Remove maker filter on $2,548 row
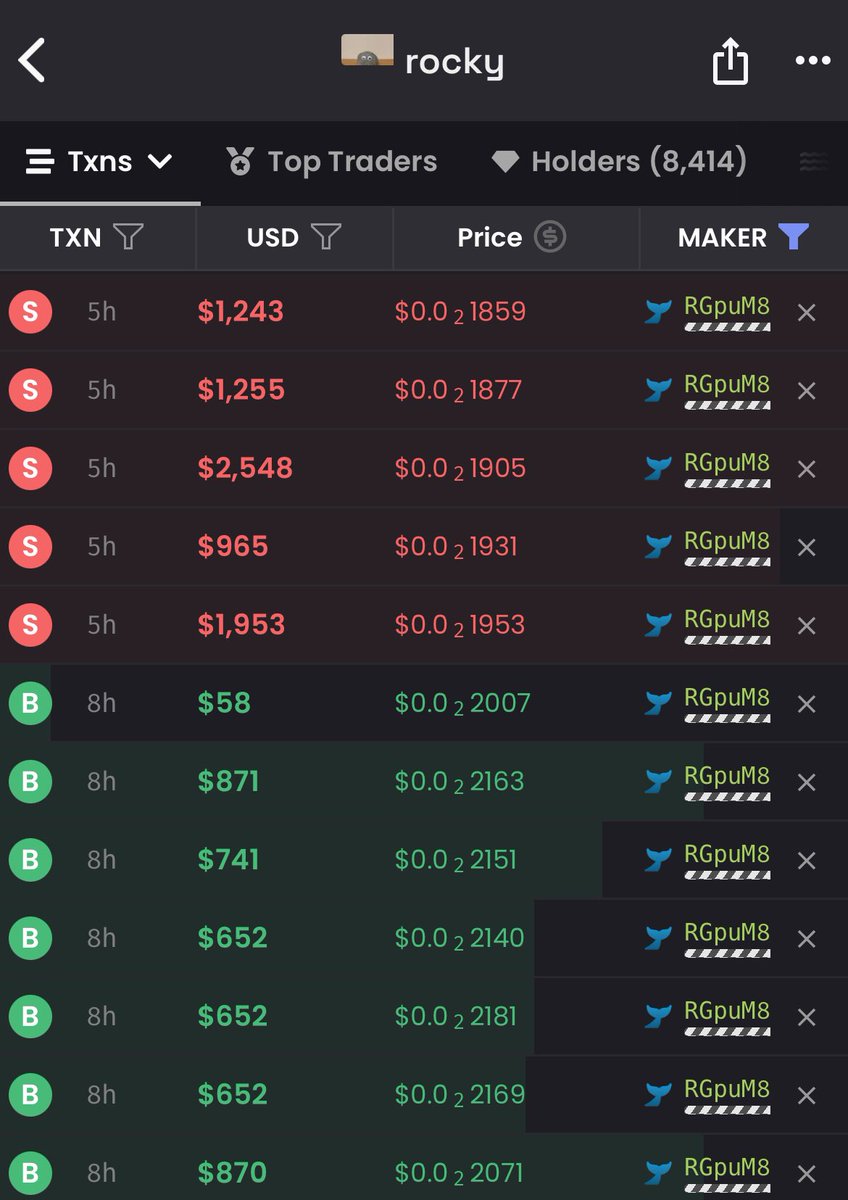 click(807, 469)
